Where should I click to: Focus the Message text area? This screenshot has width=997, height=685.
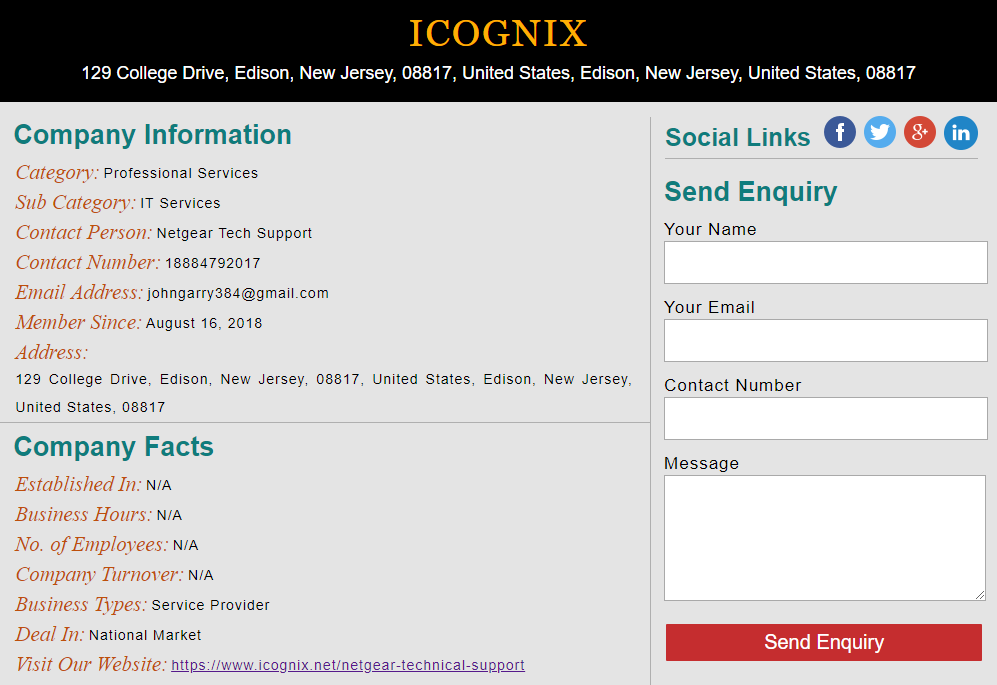click(x=825, y=538)
